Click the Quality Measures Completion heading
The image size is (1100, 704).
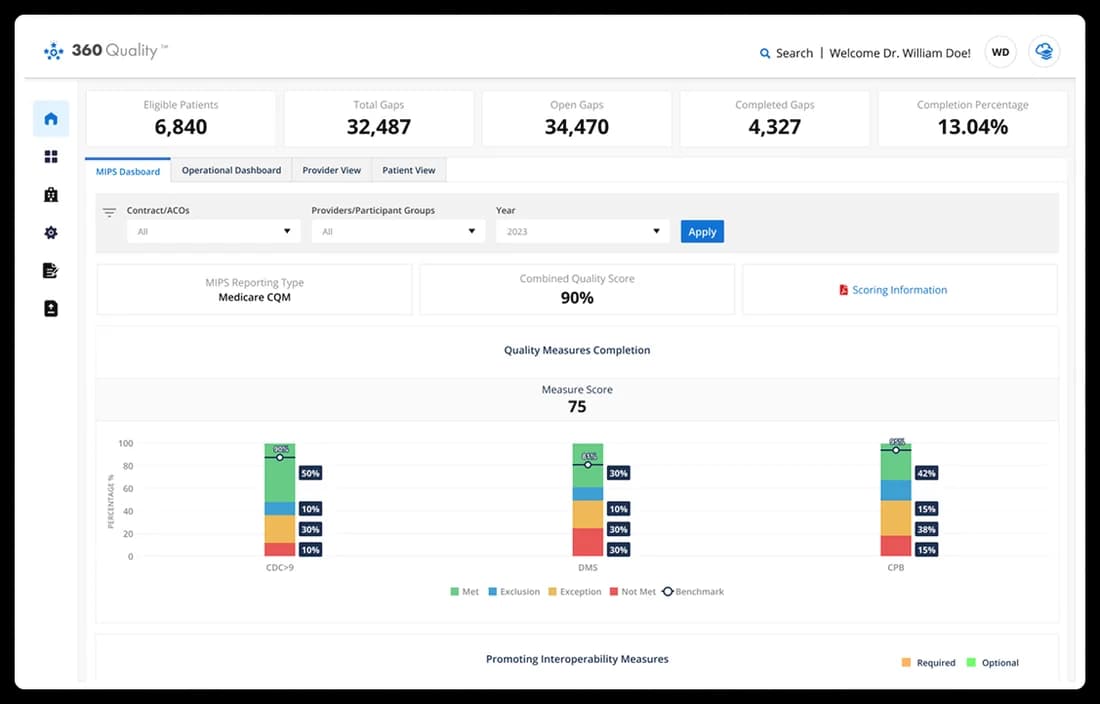pos(577,350)
